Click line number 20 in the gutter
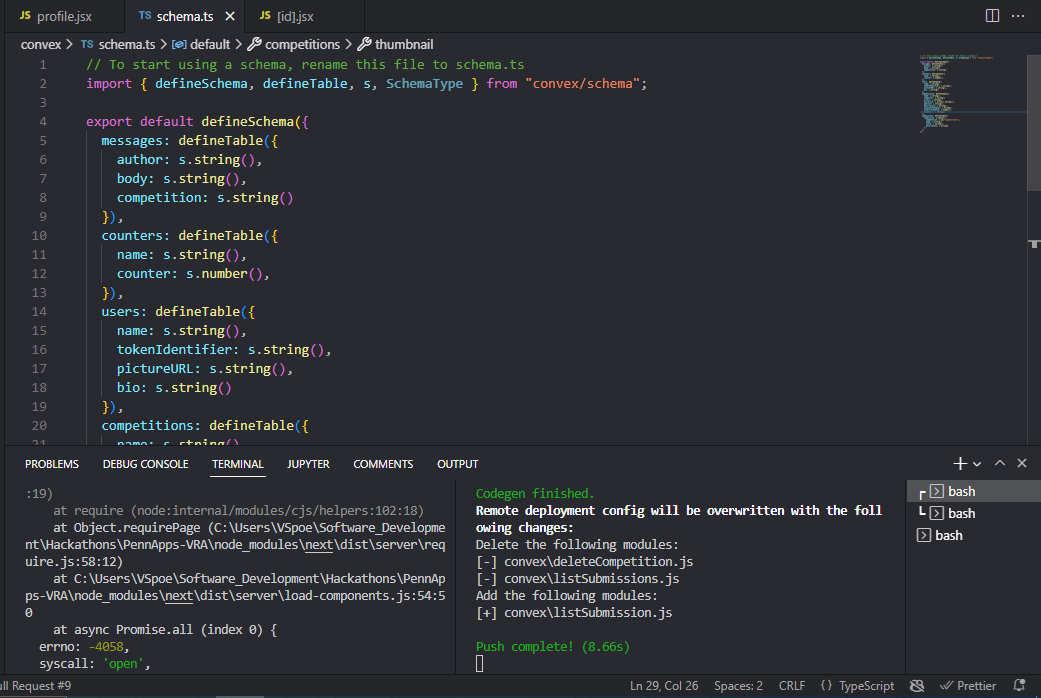This screenshot has height=698, width=1041. [x=39, y=426]
